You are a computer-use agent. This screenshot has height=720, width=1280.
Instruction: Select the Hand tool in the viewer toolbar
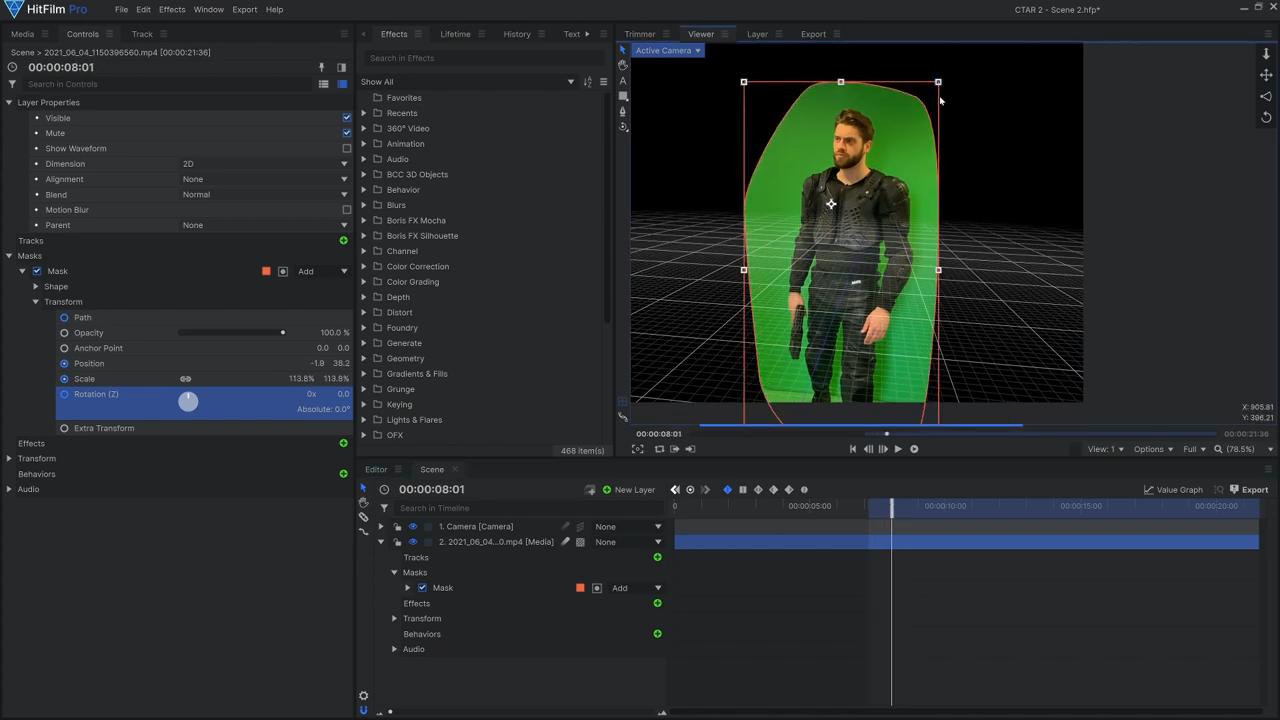(x=623, y=65)
